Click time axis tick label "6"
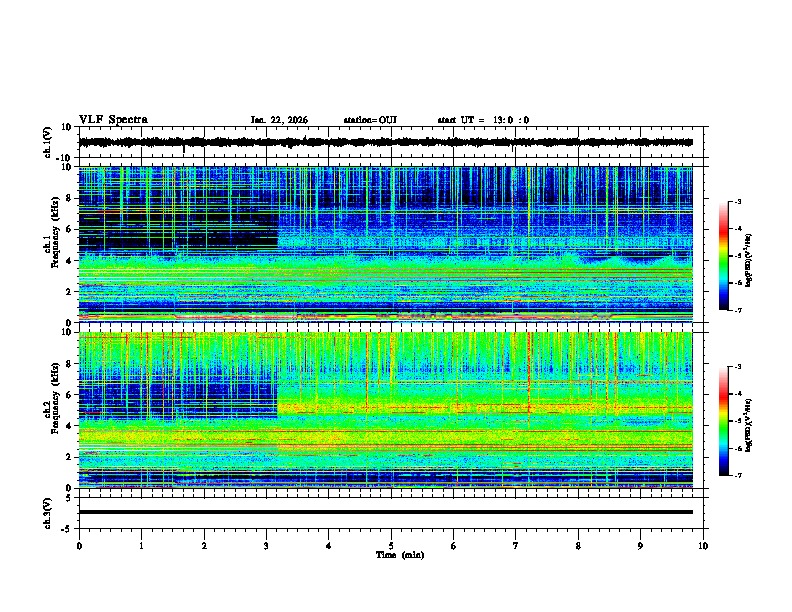The height and width of the screenshot is (612, 792). click(454, 546)
